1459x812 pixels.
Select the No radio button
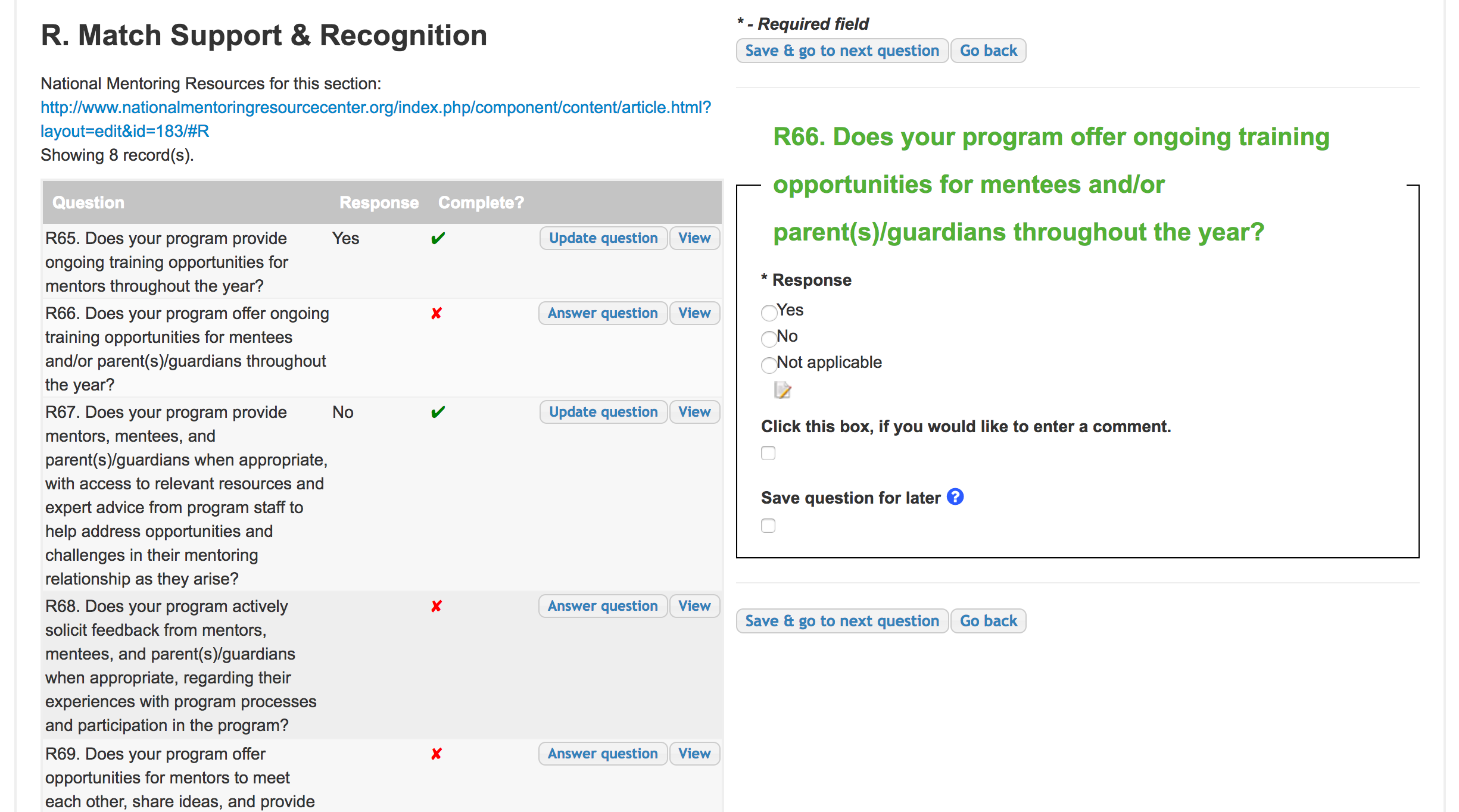(x=769, y=338)
